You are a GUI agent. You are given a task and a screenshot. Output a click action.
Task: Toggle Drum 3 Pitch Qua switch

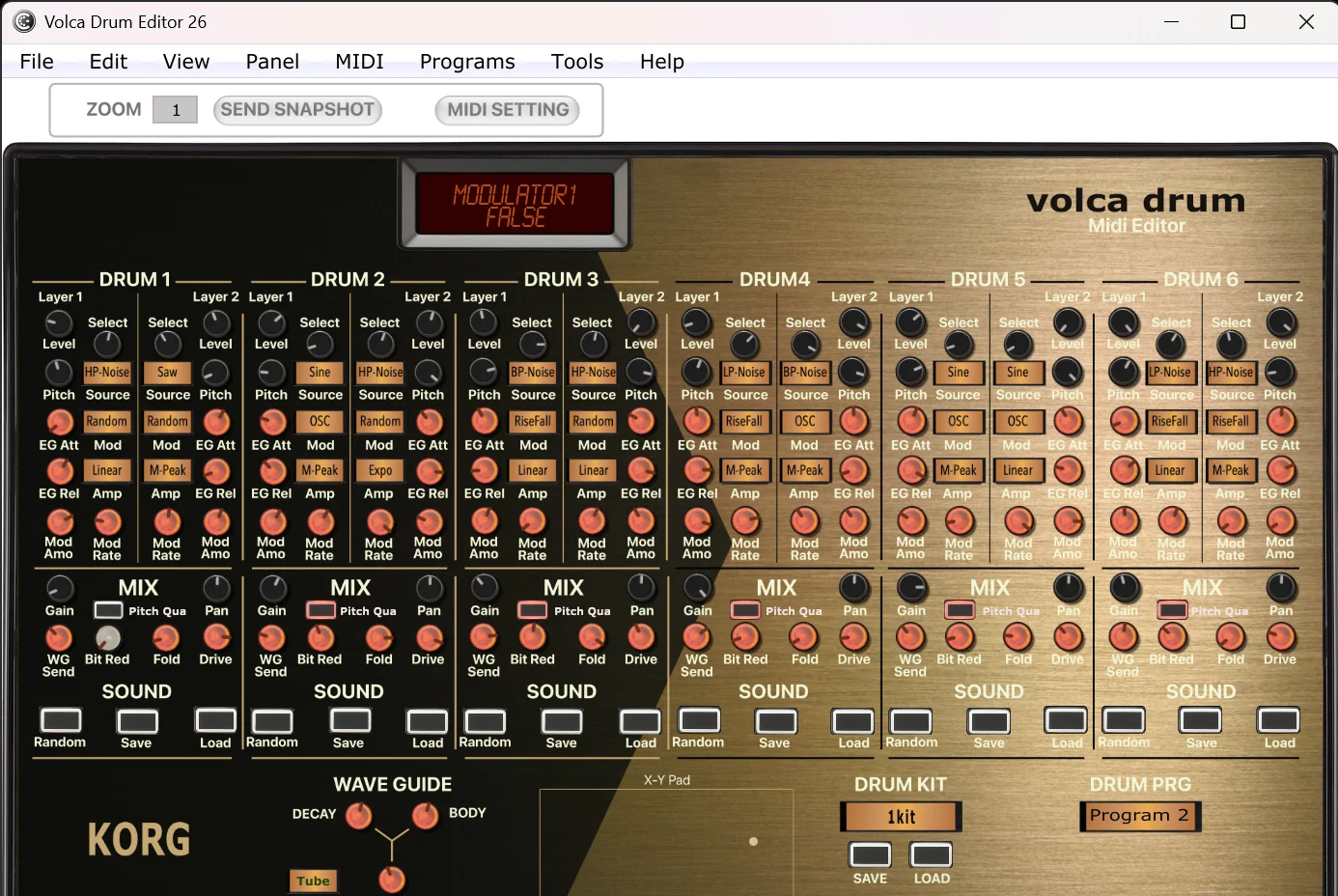(533, 610)
